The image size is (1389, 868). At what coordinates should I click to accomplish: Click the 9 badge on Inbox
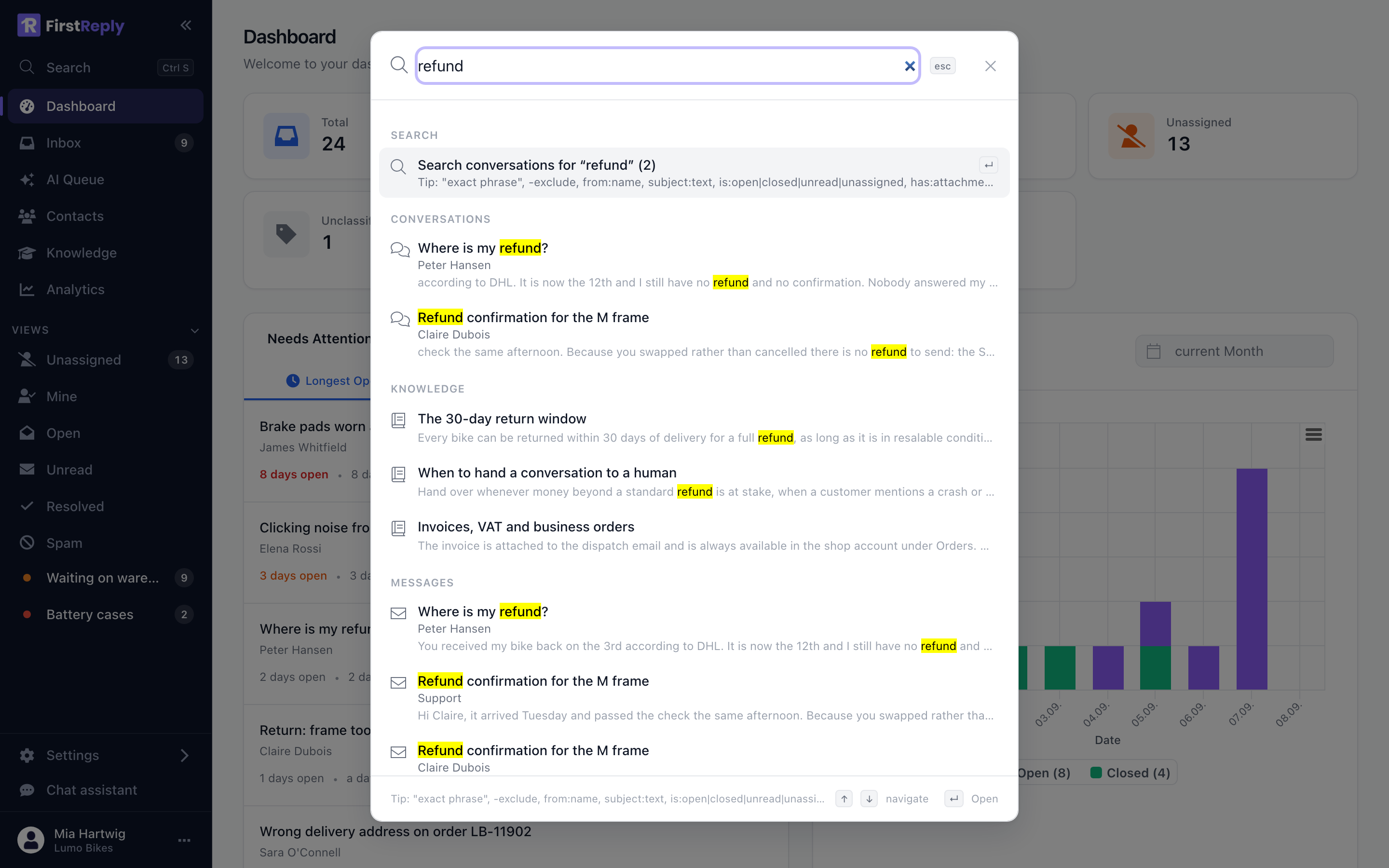[x=184, y=143]
